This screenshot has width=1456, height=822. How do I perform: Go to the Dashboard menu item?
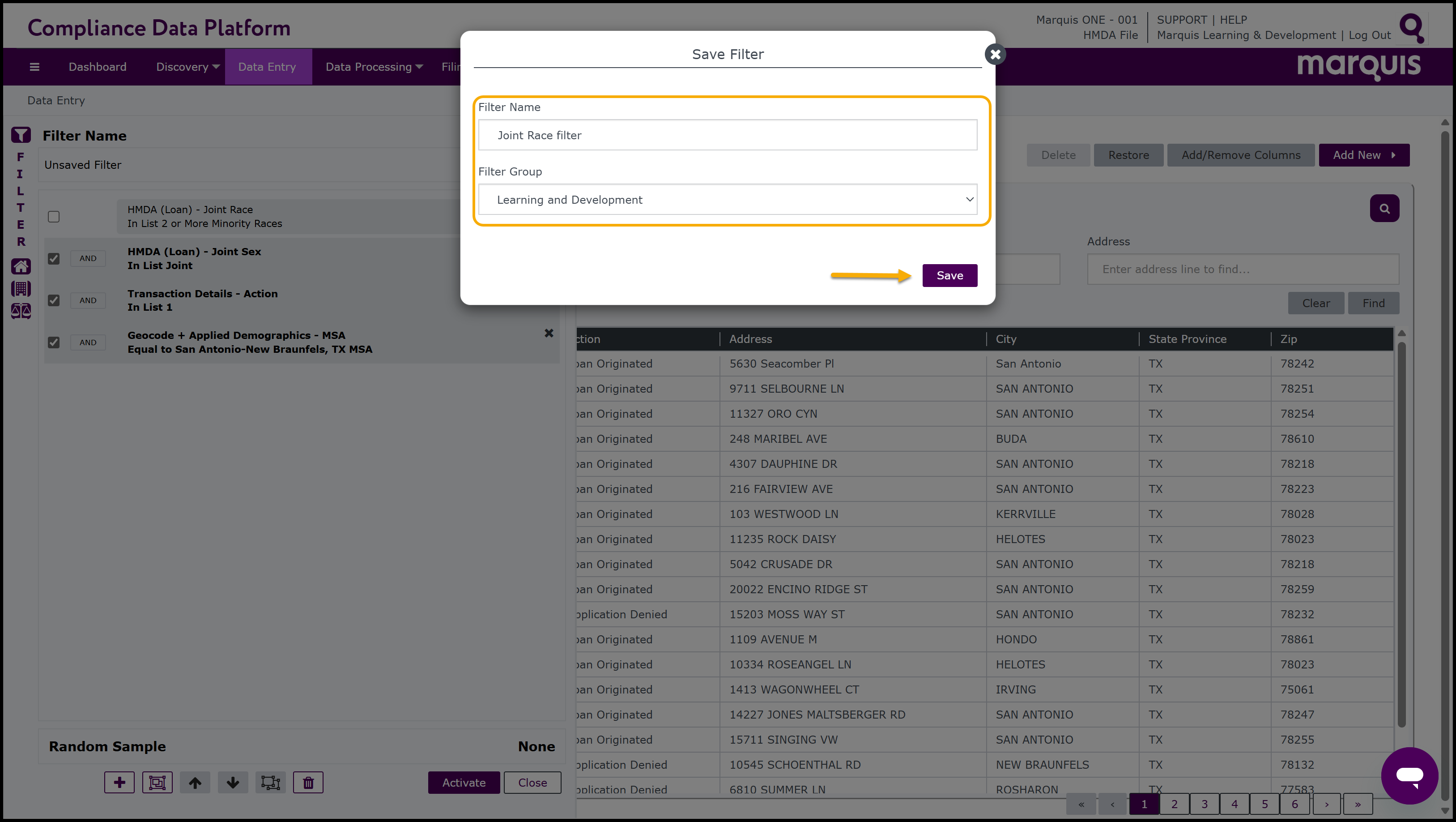click(97, 67)
